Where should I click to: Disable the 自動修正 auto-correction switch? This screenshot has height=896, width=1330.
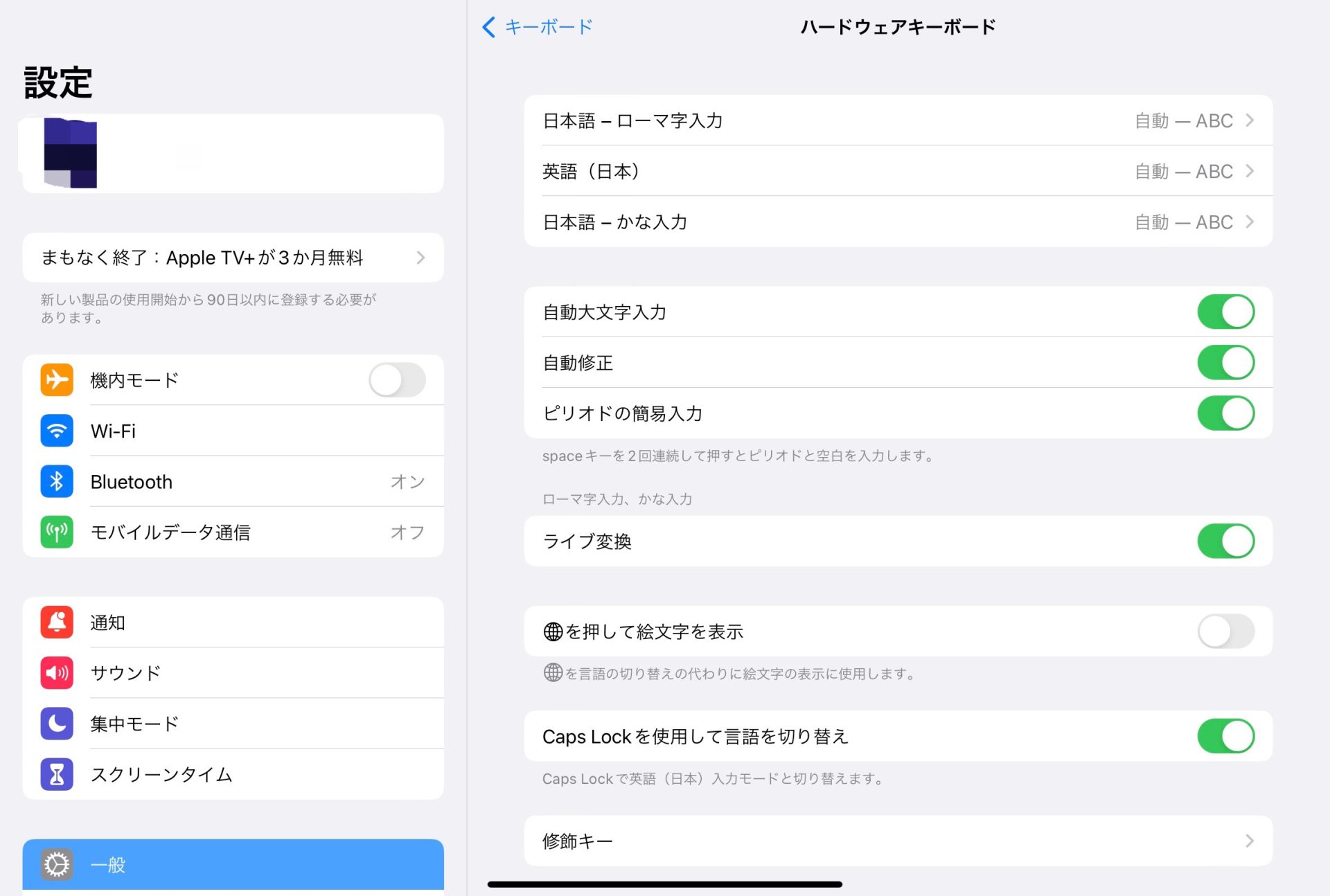pos(1225,362)
